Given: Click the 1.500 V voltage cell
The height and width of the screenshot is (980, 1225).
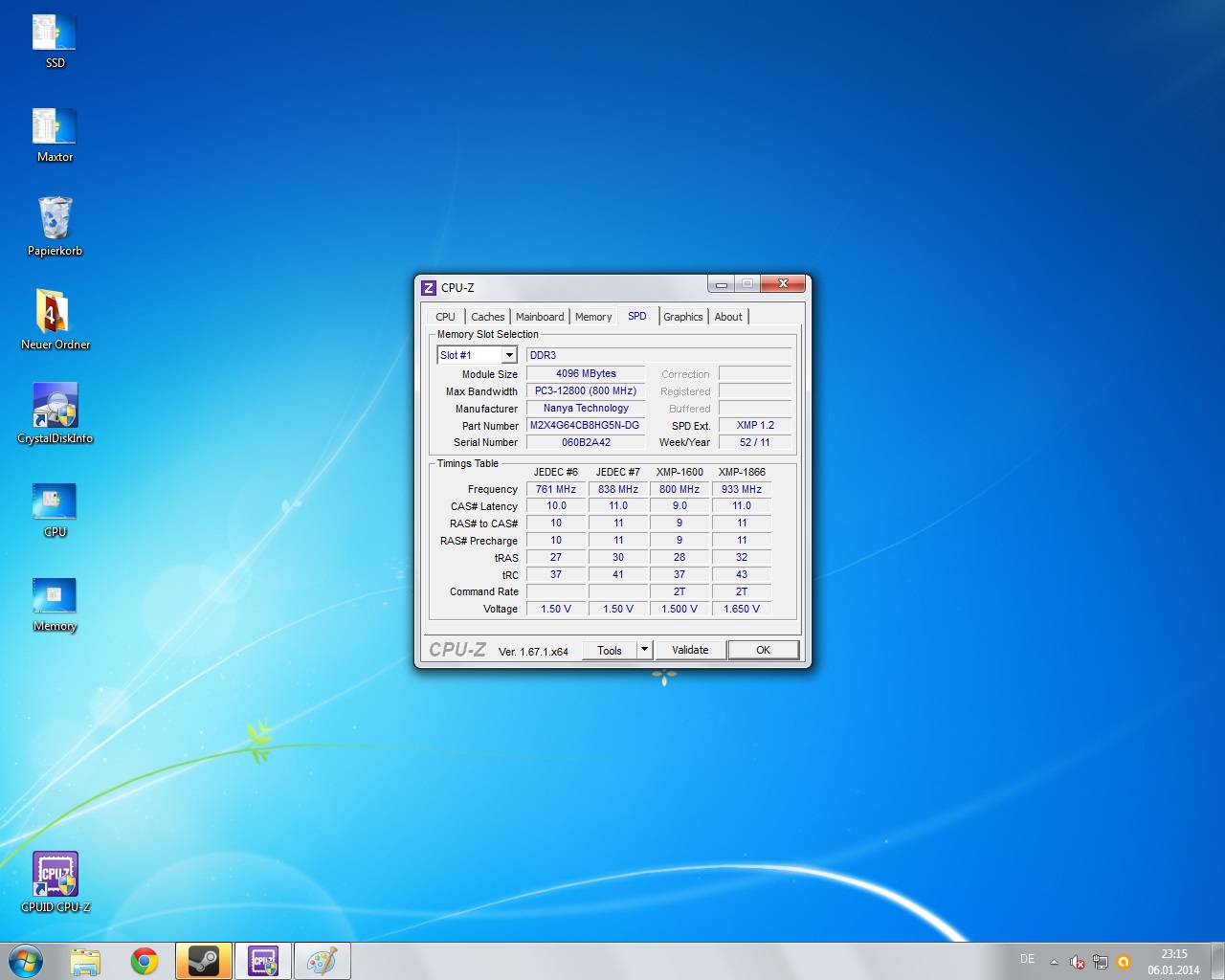Looking at the screenshot, I should click(x=679, y=609).
